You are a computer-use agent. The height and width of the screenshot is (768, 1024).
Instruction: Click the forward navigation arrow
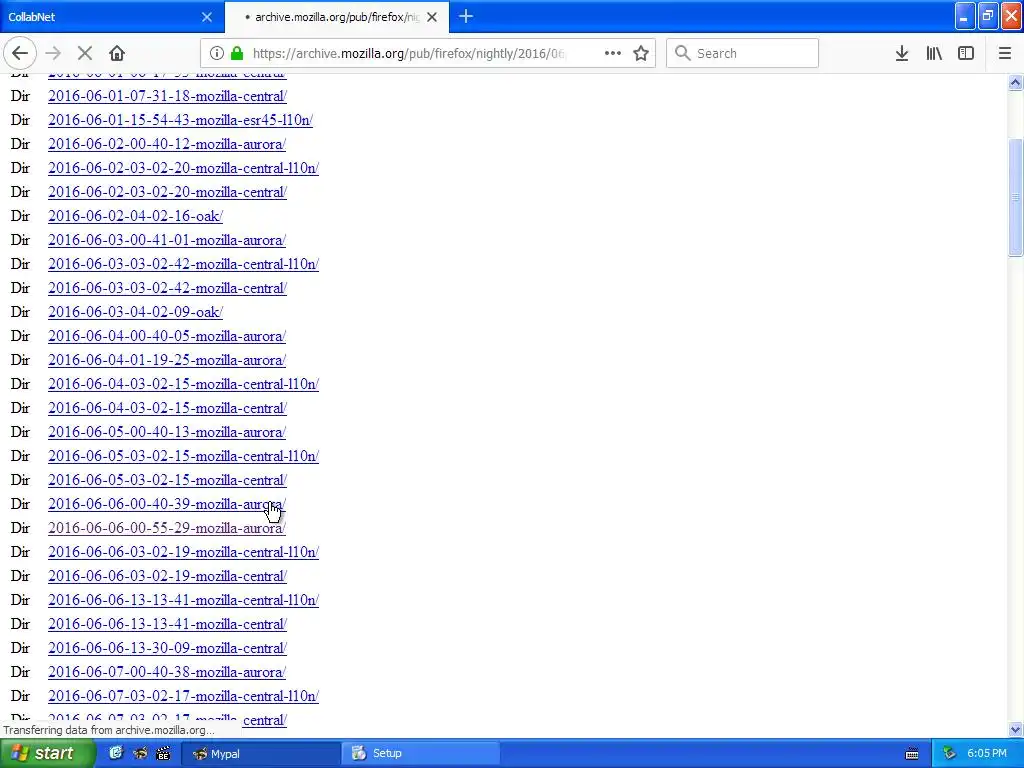53,54
